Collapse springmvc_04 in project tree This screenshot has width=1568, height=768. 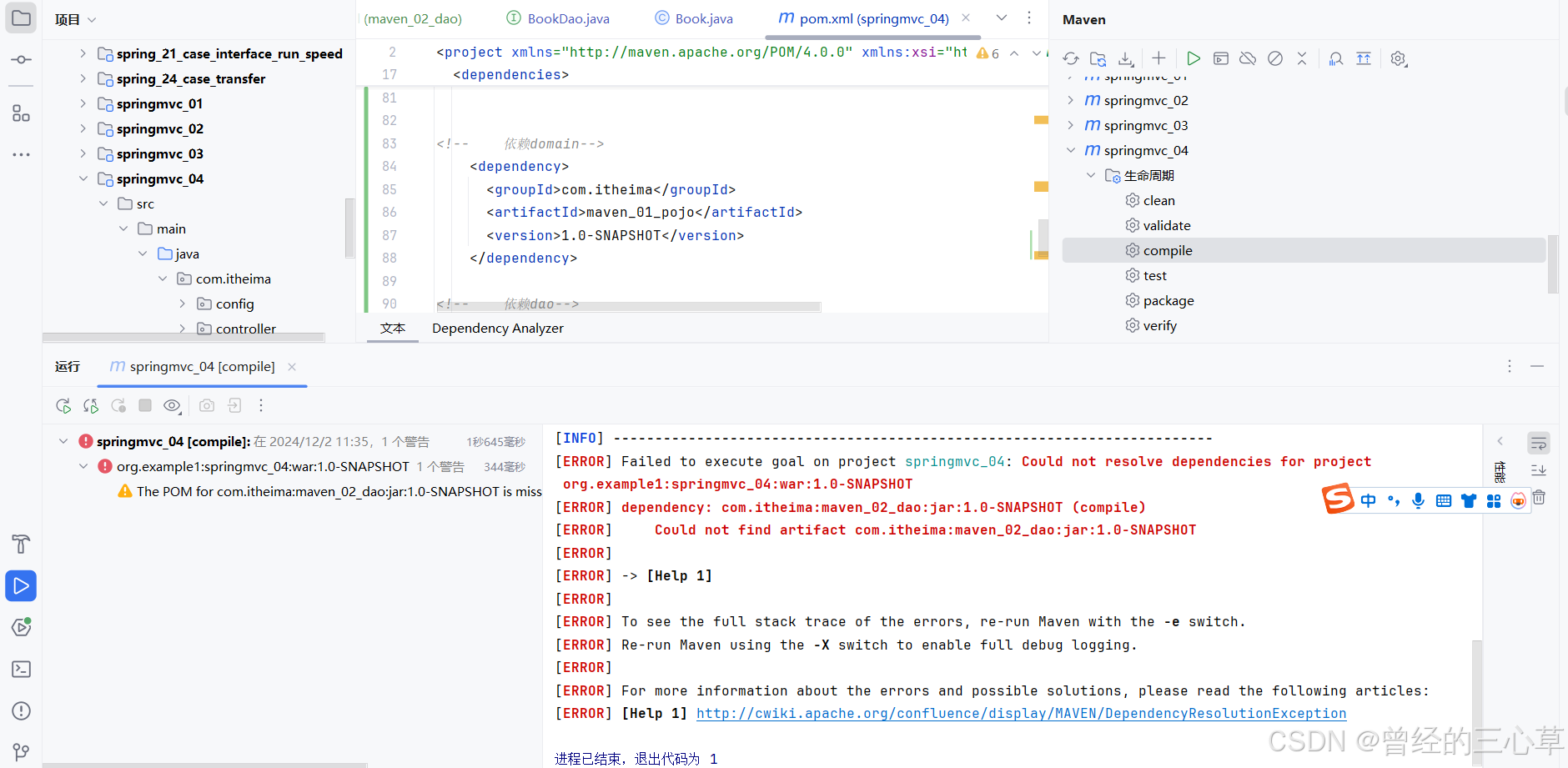83,178
